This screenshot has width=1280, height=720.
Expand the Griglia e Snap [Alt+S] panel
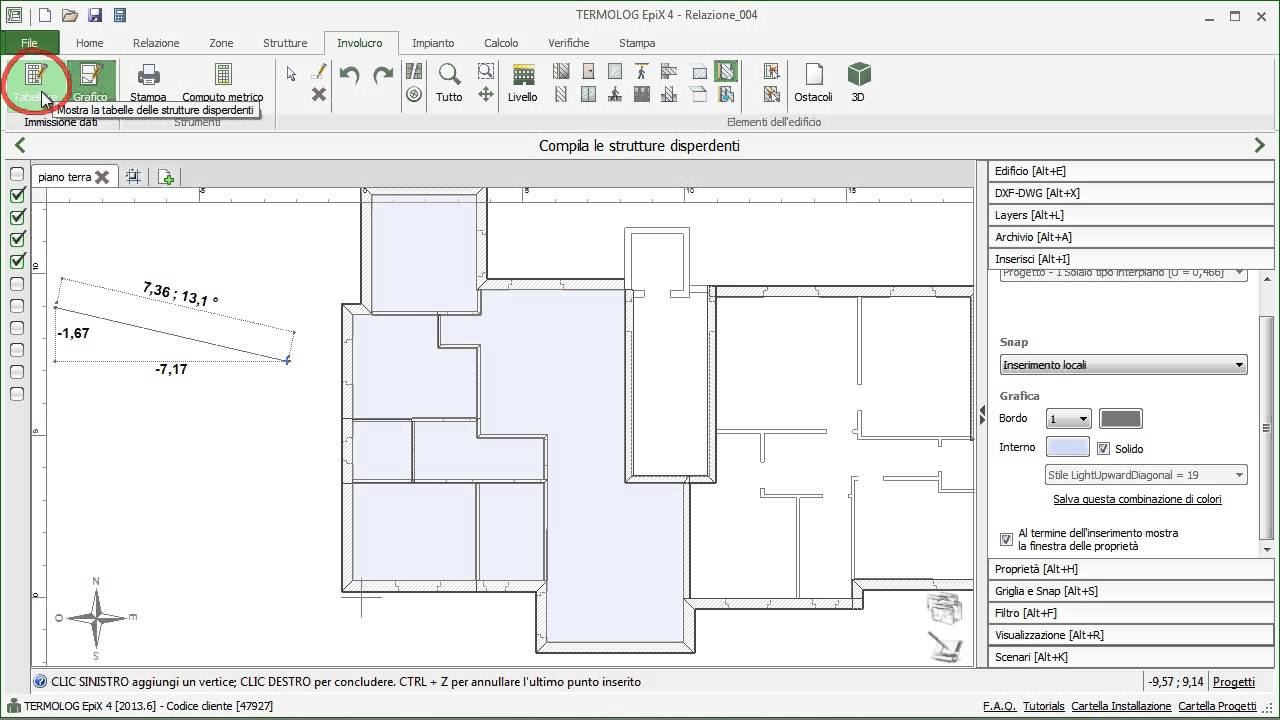point(1131,591)
